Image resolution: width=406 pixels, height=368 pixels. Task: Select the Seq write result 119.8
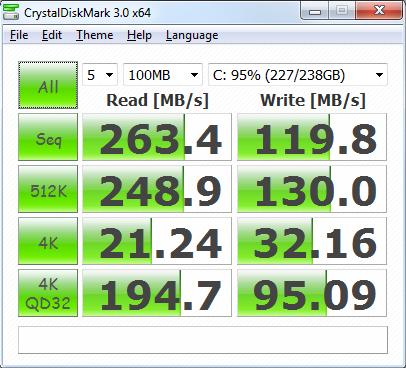point(312,137)
